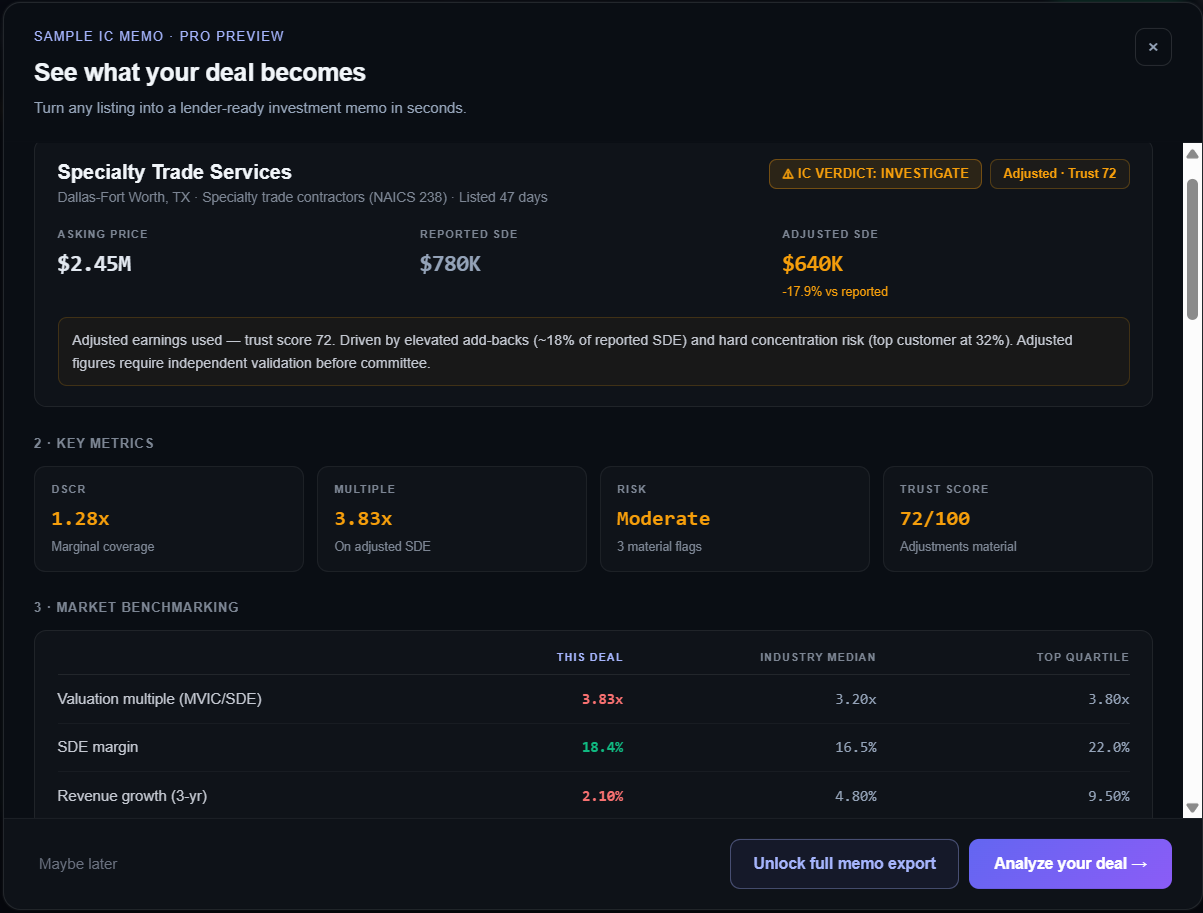Click the 3.20x industry median cell
Viewport: 1203px width, 913px height.
[856, 699]
